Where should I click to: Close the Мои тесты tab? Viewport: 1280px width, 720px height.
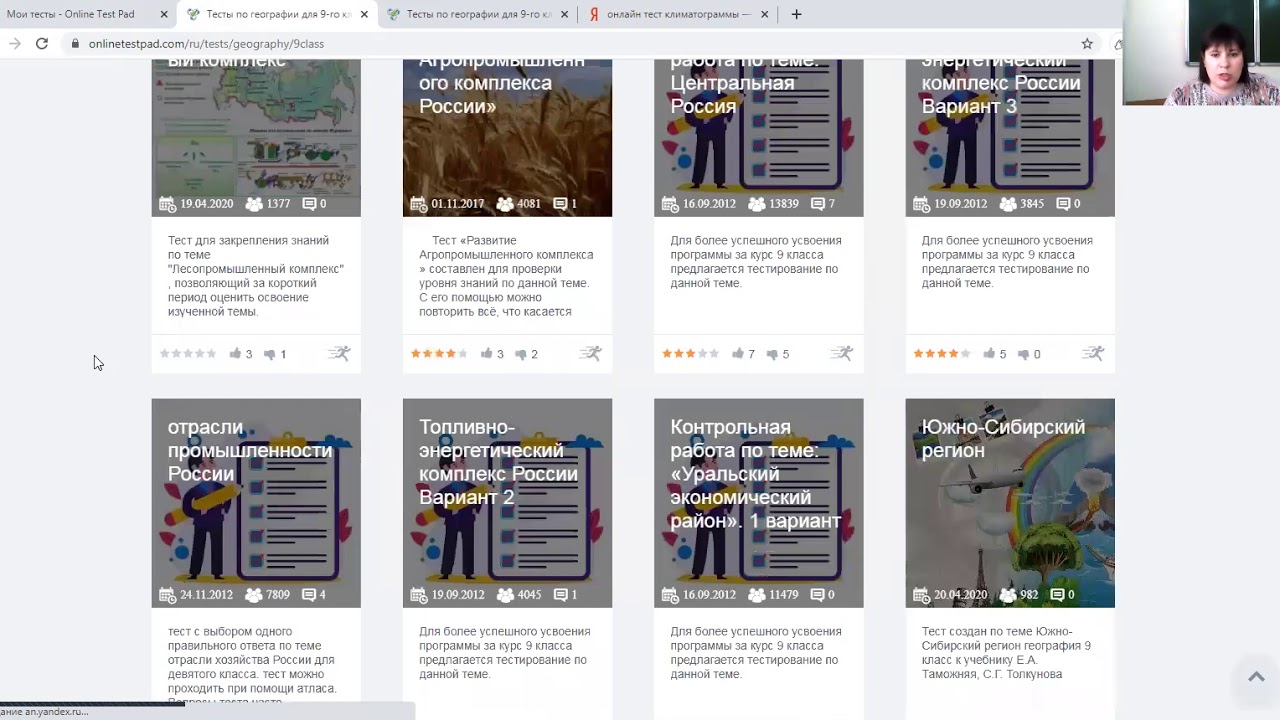164,14
